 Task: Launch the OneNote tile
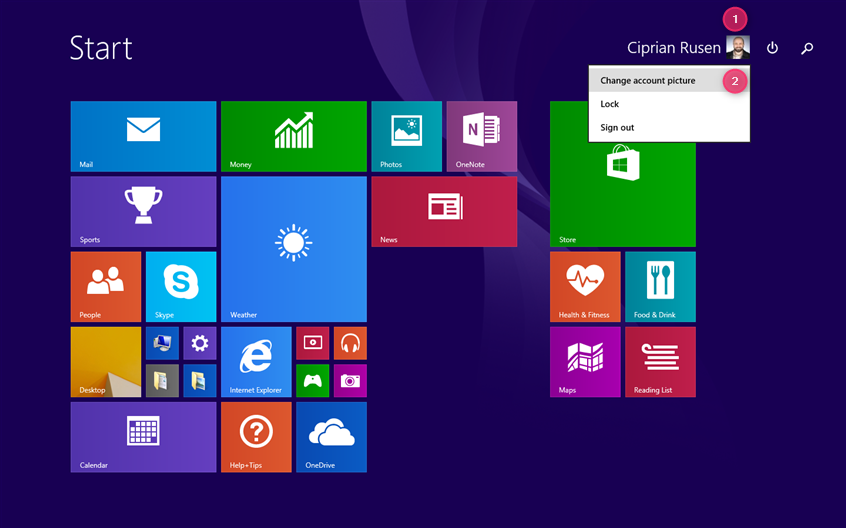point(482,136)
